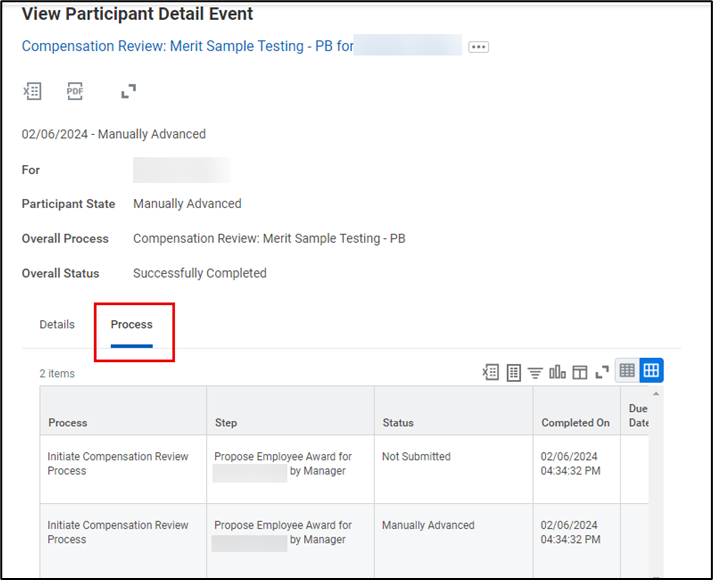Open the table filter icon
Viewport: 713px width, 580px height.
[535, 372]
